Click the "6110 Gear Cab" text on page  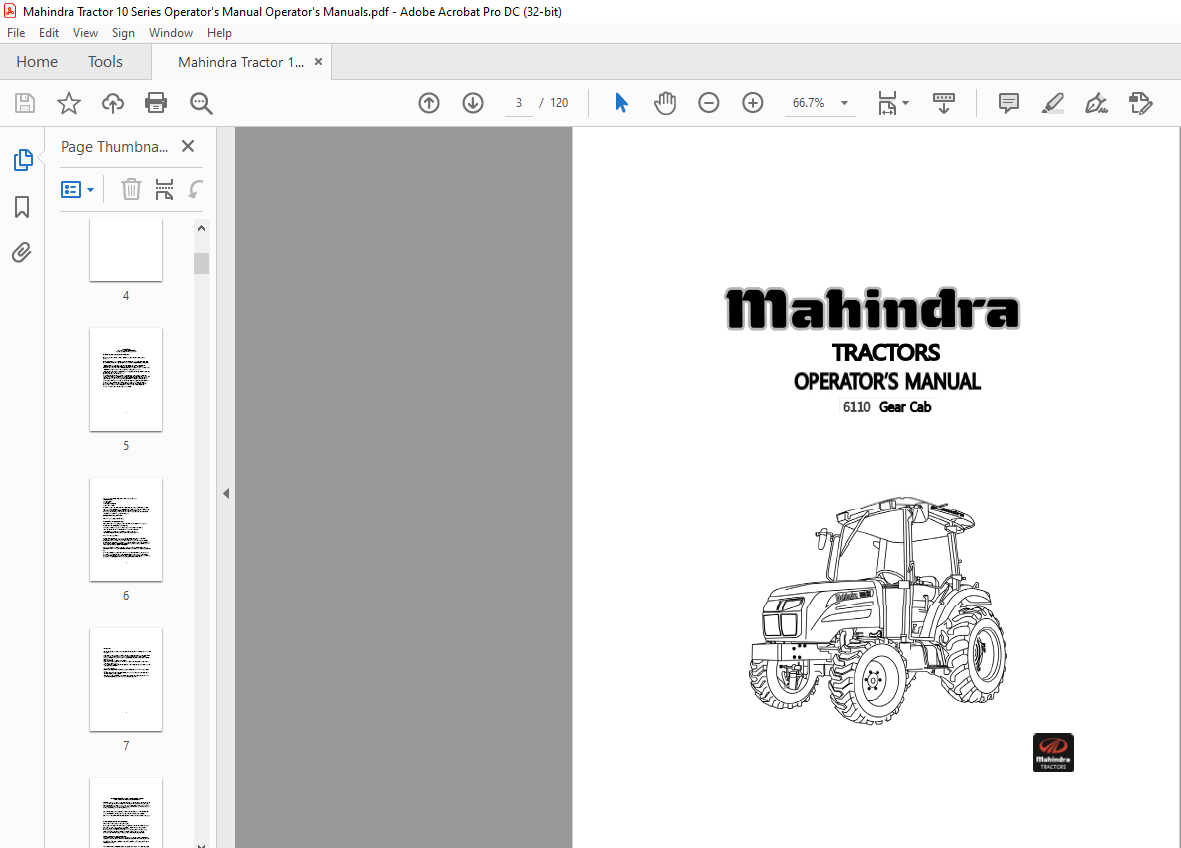coord(887,407)
